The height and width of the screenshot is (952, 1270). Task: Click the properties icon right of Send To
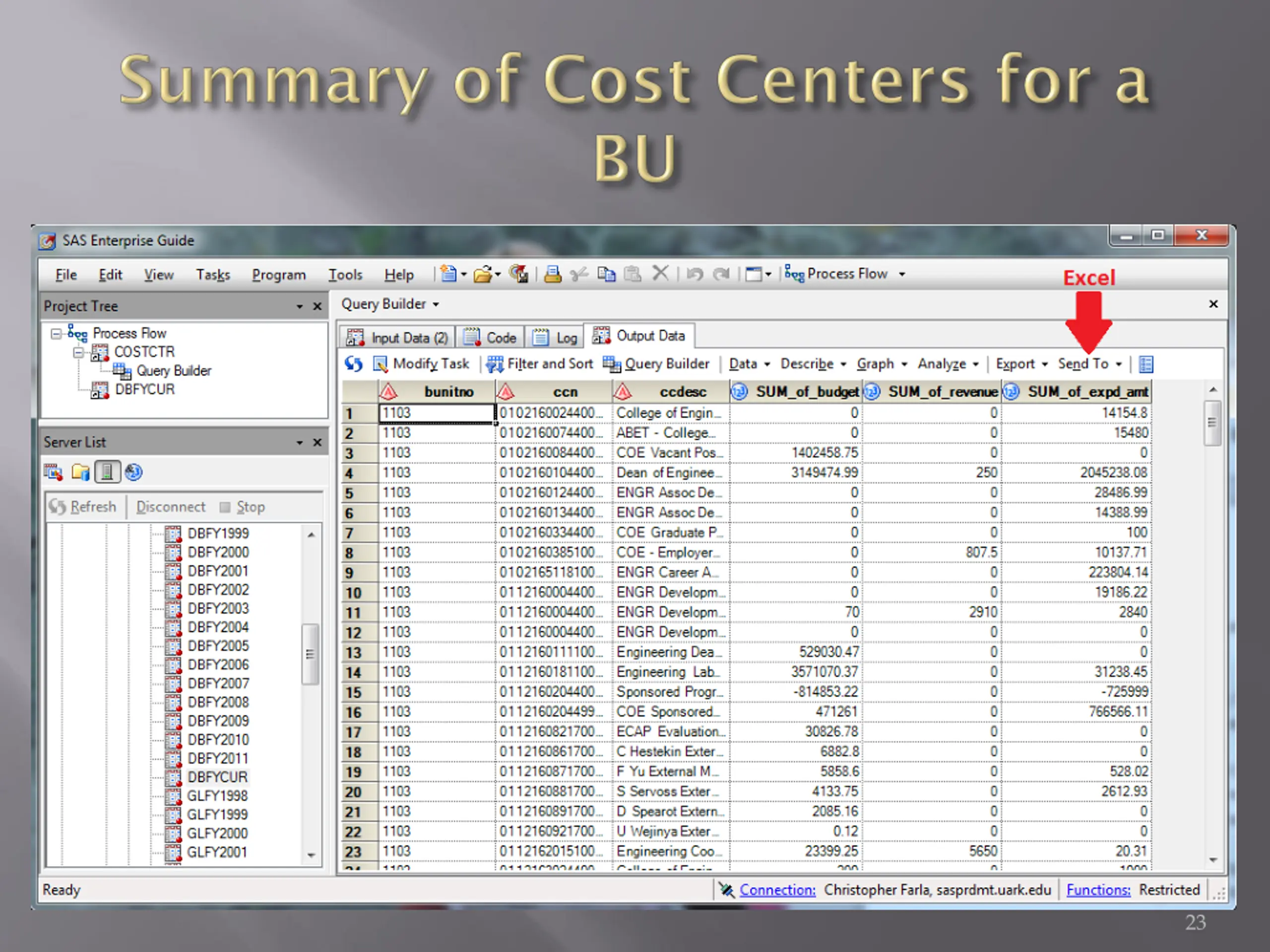(x=1145, y=364)
